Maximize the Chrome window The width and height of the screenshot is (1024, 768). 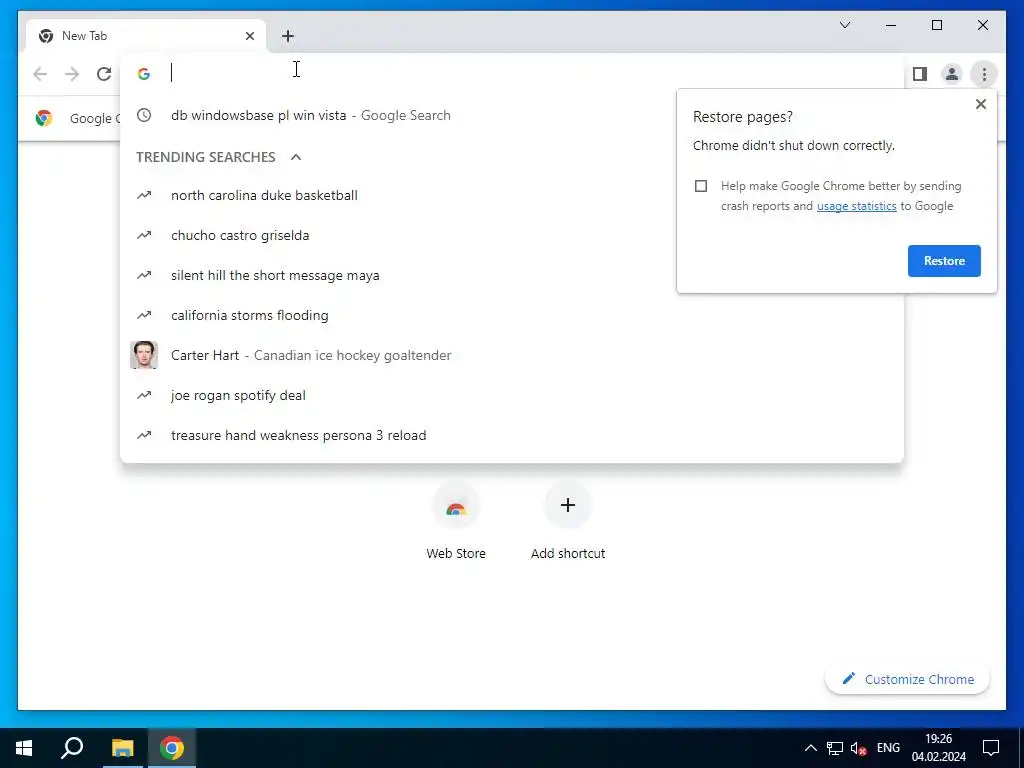(x=936, y=25)
